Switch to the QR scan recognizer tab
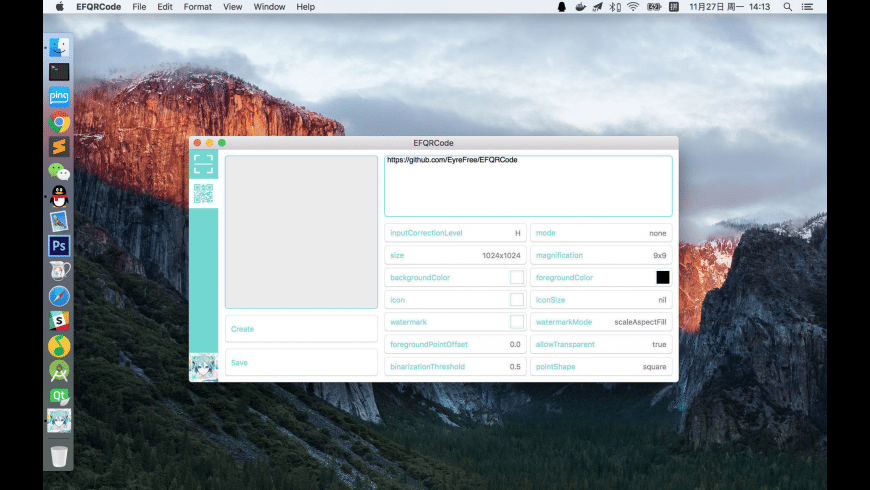The image size is (870, 490). pos(203,164)
